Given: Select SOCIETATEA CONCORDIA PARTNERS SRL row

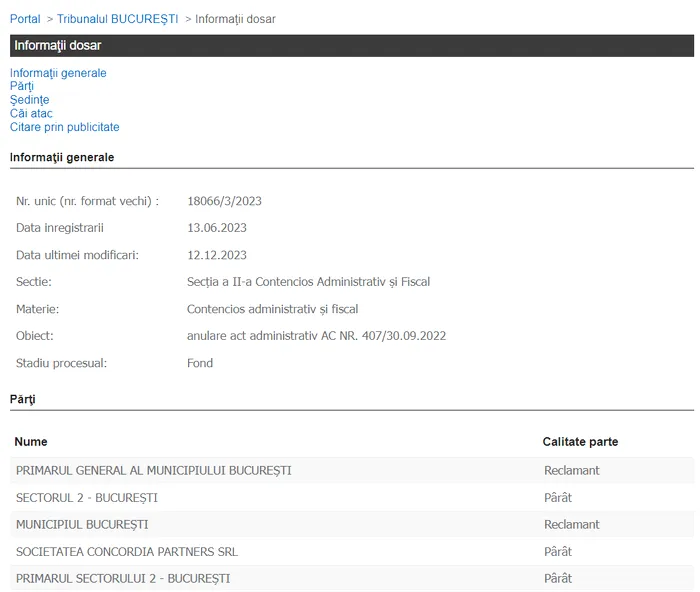Looking at the screenshot, I should (x=352, y=552).
